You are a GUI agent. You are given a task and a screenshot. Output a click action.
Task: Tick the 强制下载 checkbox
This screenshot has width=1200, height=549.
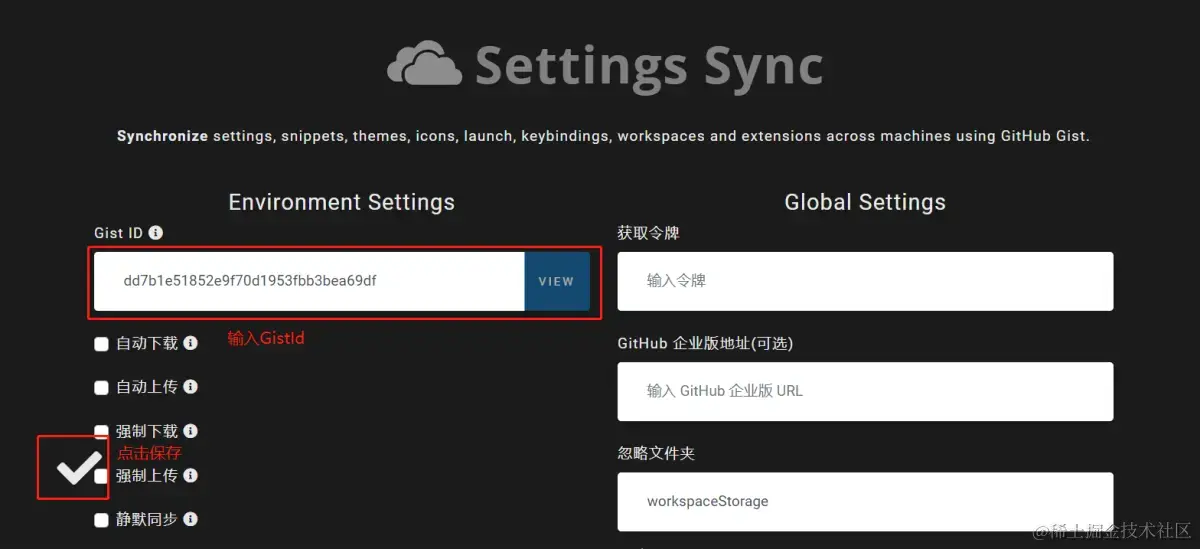click(x=101, y=432)
